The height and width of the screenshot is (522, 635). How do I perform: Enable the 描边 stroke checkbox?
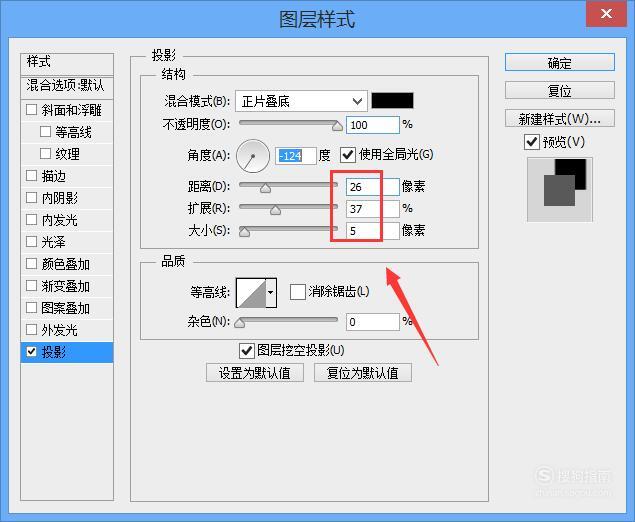31,175
